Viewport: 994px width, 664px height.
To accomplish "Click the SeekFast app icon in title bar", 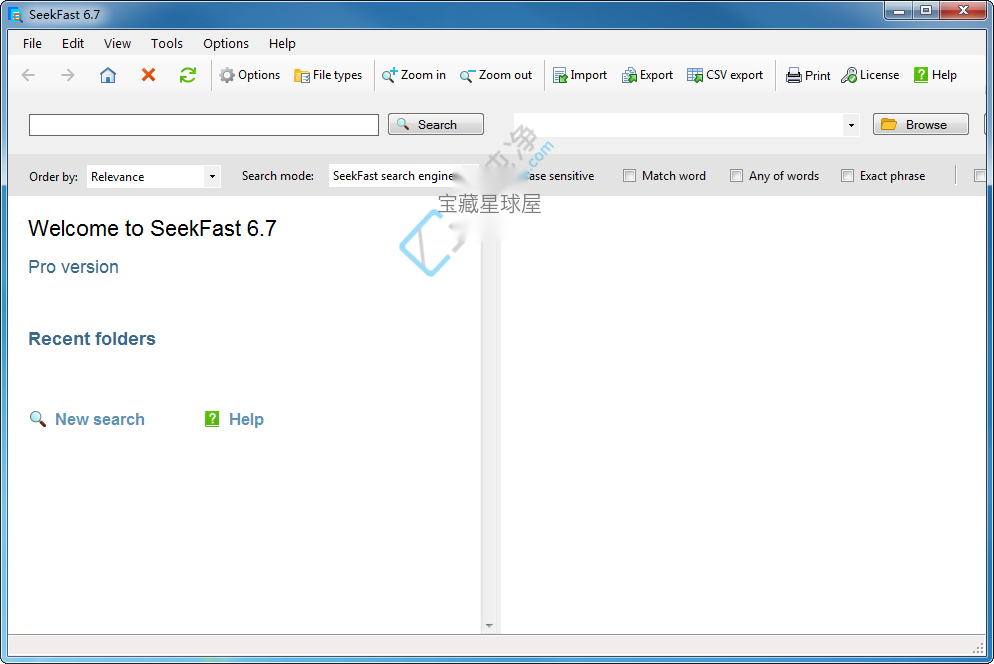I will pyautogui.click(x=16, y=15).
